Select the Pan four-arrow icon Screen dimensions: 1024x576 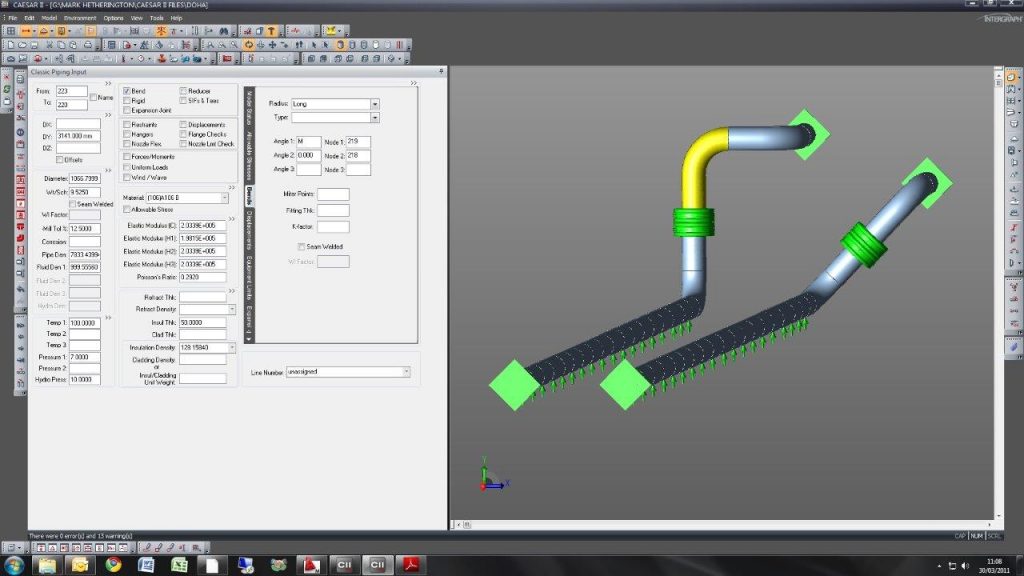coord(272,45)
